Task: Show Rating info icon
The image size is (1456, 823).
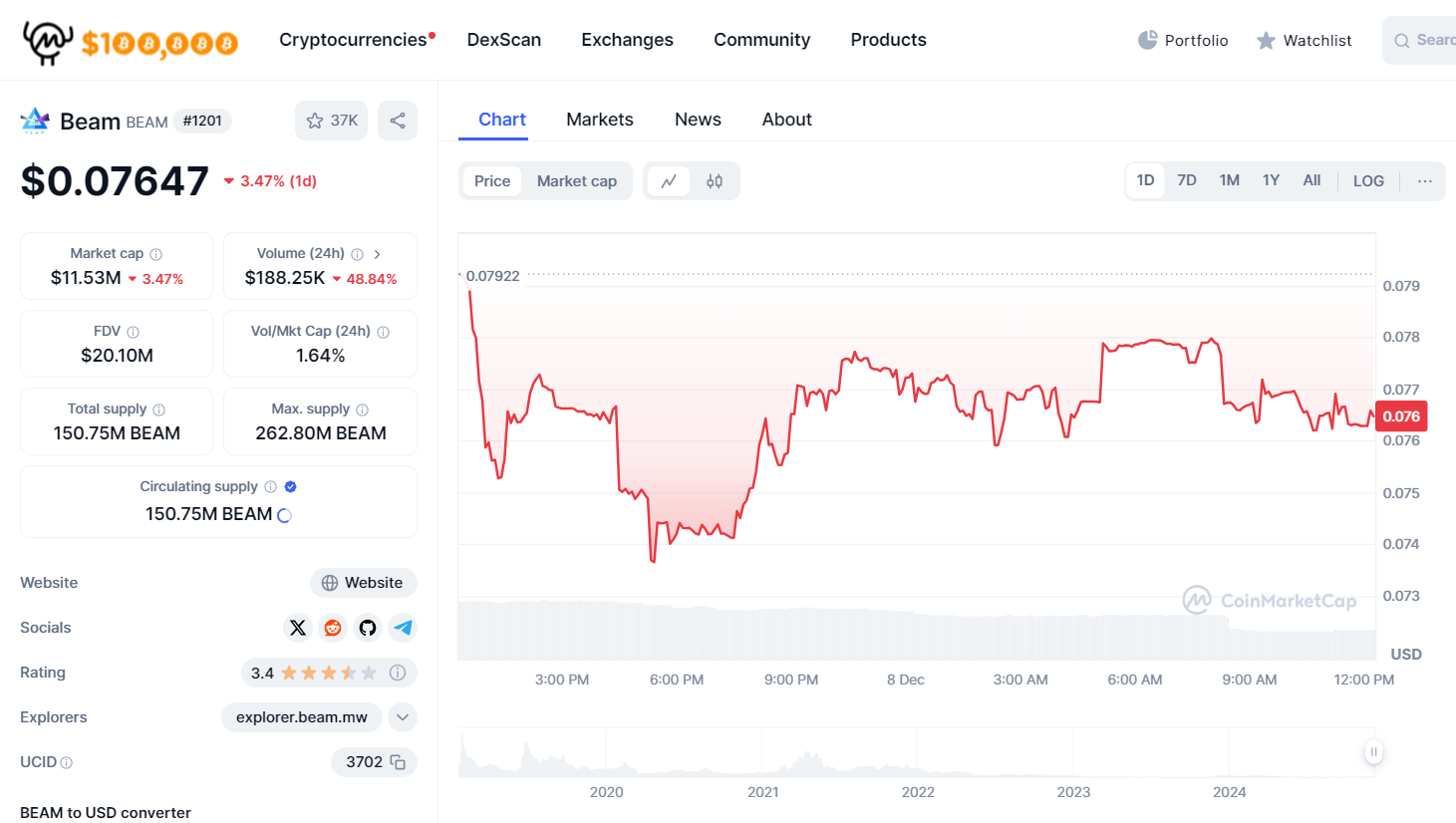Action: tap(398, 673)
